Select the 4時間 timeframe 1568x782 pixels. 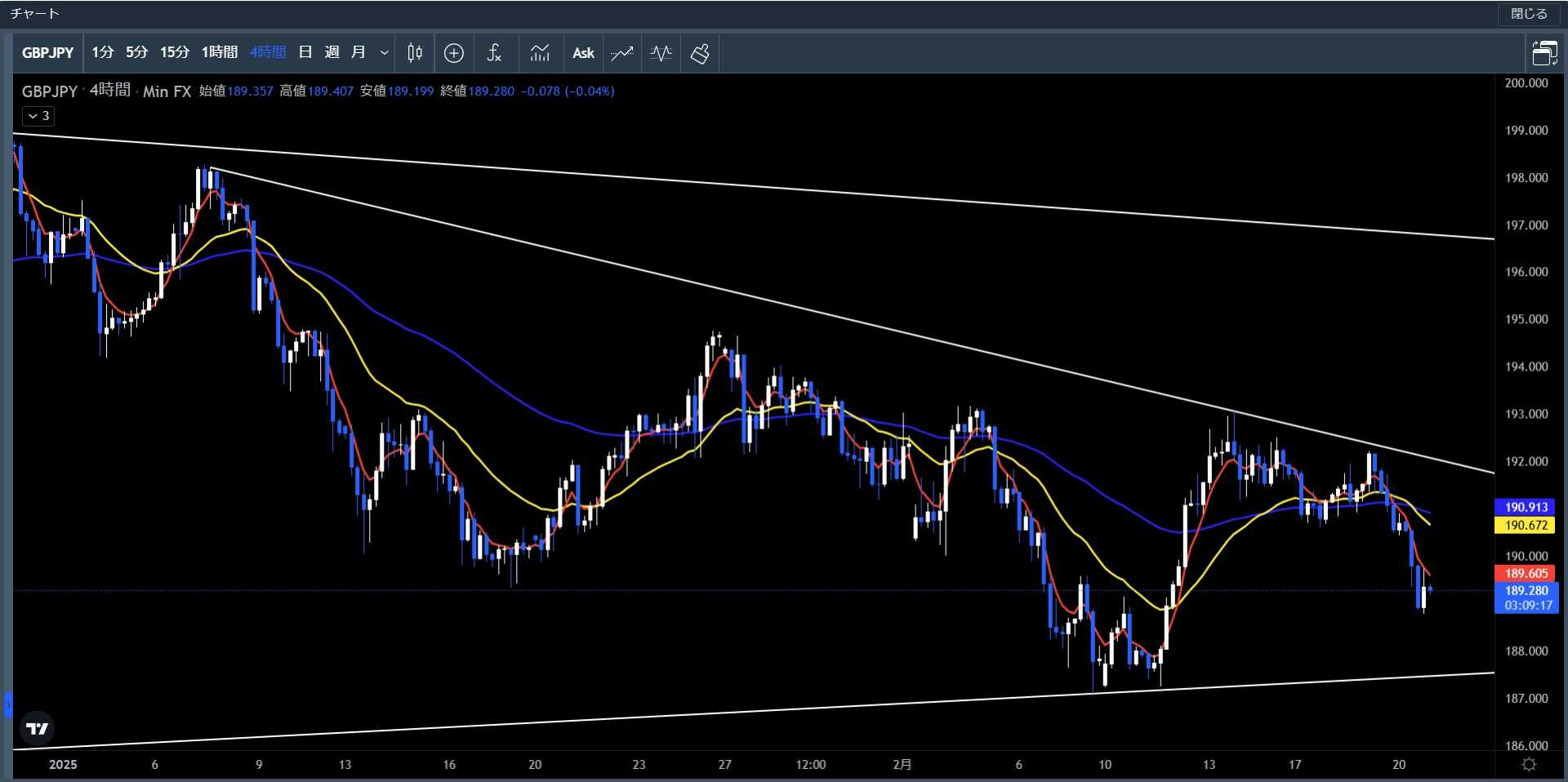pos(268,53)
